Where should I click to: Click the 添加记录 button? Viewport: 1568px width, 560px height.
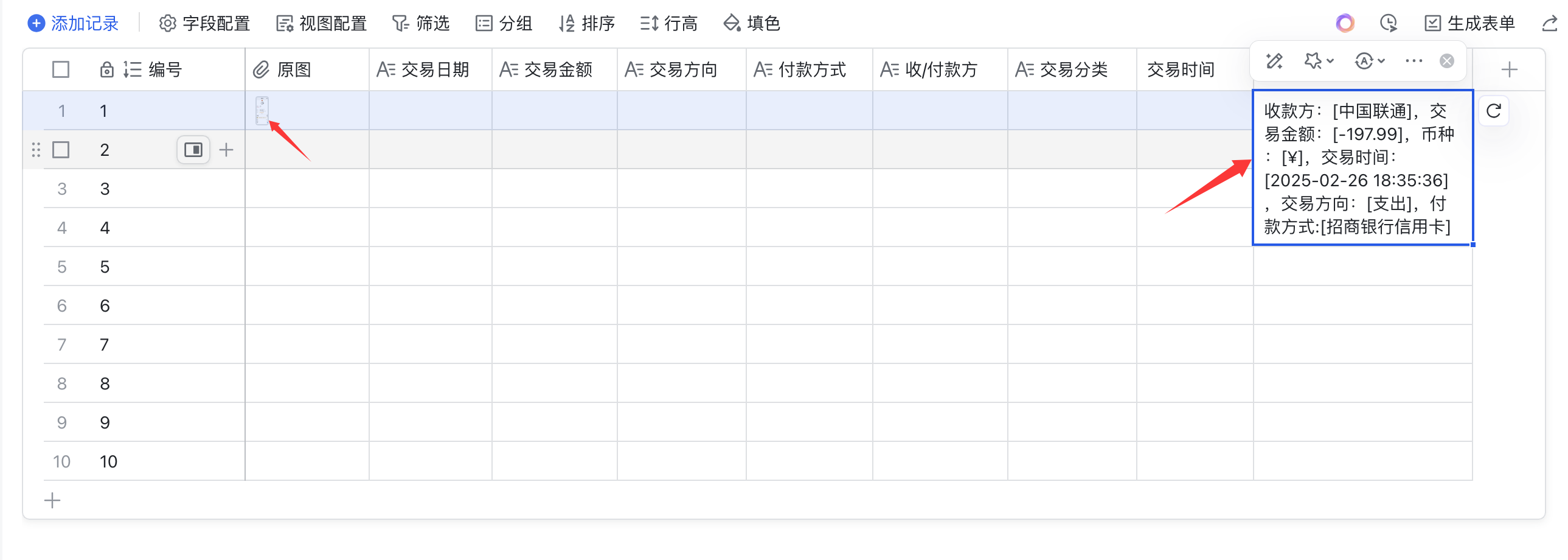(x=73, y=24)
